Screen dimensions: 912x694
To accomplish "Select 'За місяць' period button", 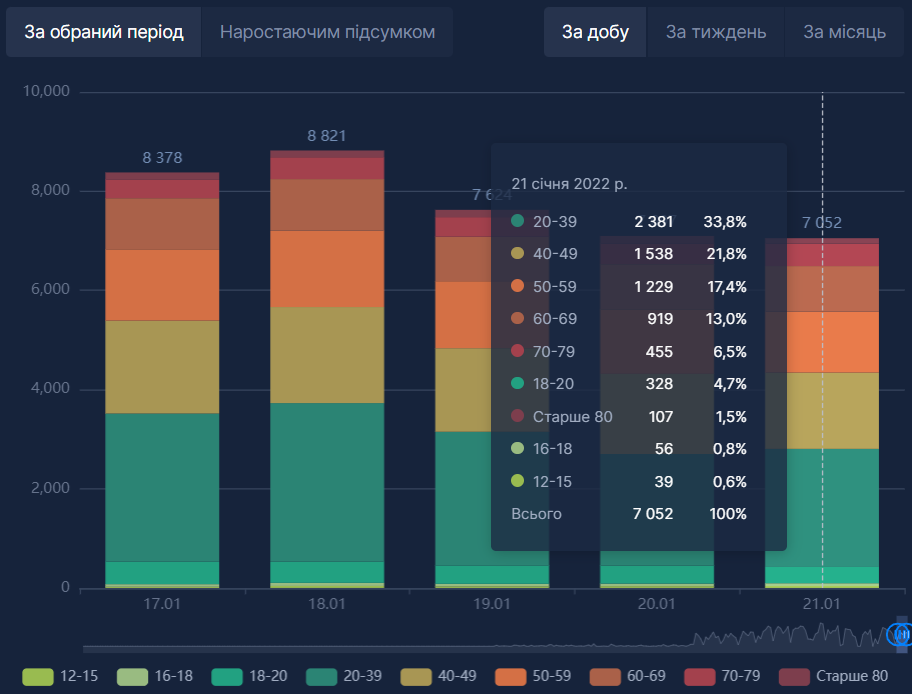I will pyautogui.click(x=844, y=32).
